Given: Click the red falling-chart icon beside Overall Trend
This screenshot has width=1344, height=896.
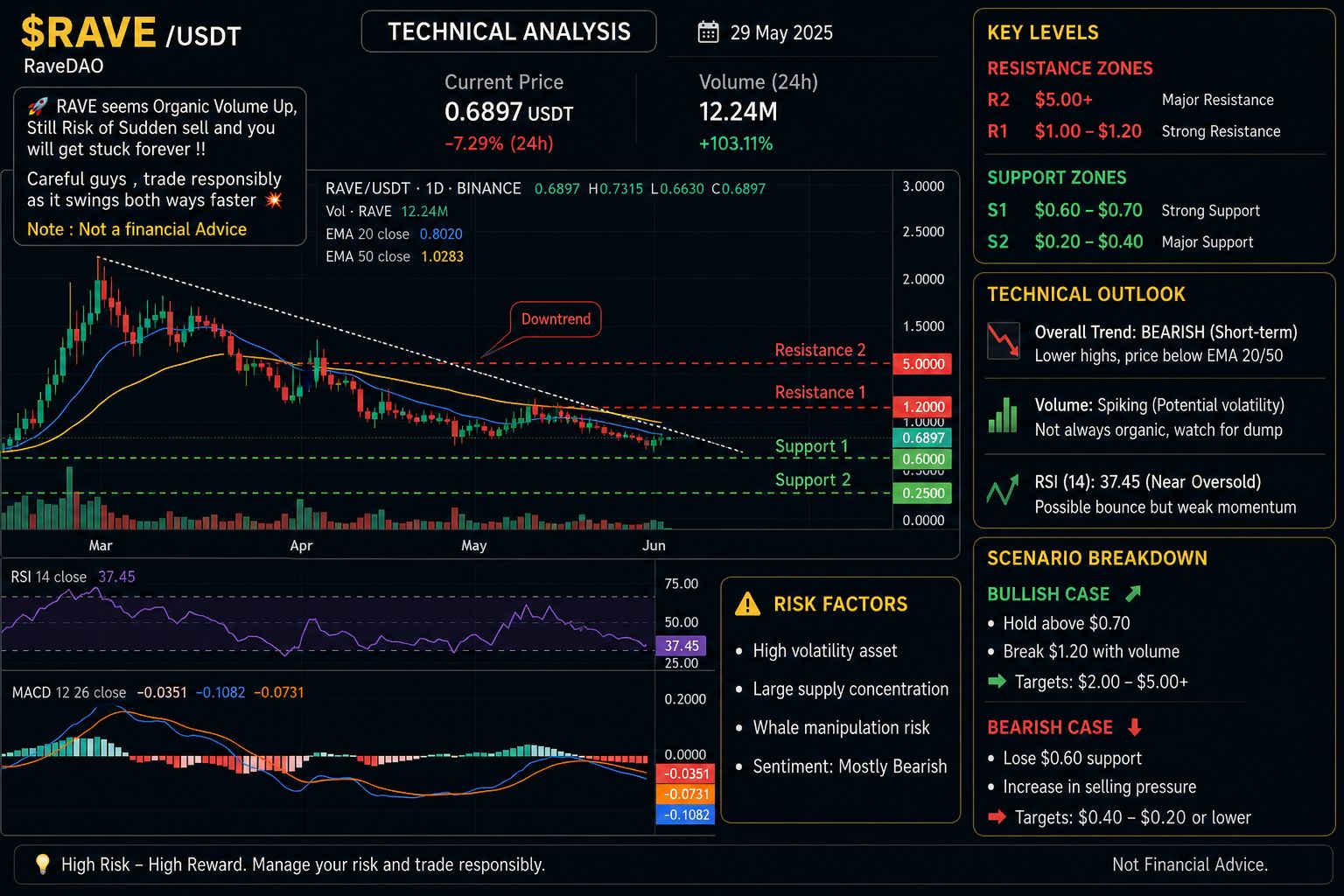Looking at the screenshot, I should [1003, 341].
